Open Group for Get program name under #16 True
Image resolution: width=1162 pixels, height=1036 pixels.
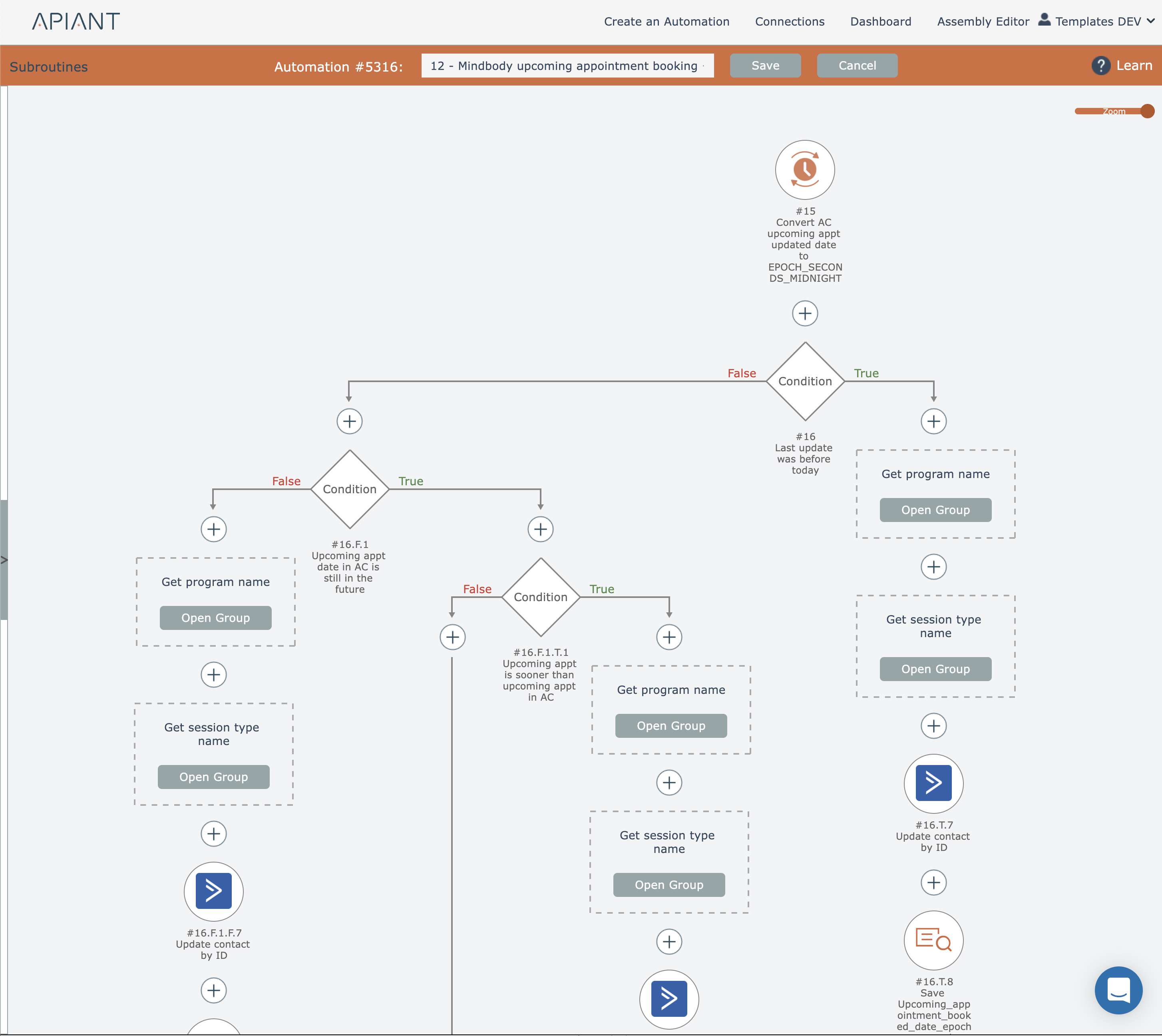click(935, 510)
